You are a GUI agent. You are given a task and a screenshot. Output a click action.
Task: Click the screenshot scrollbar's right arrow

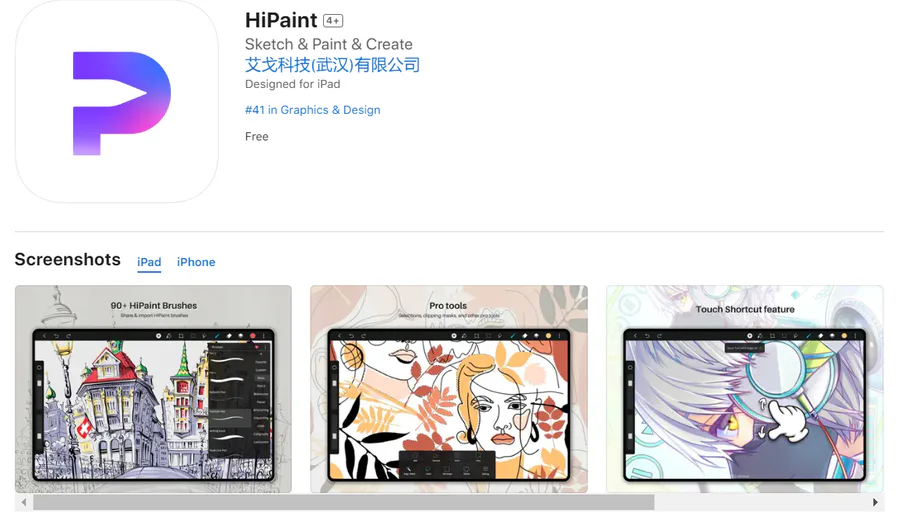click(875, 502)
